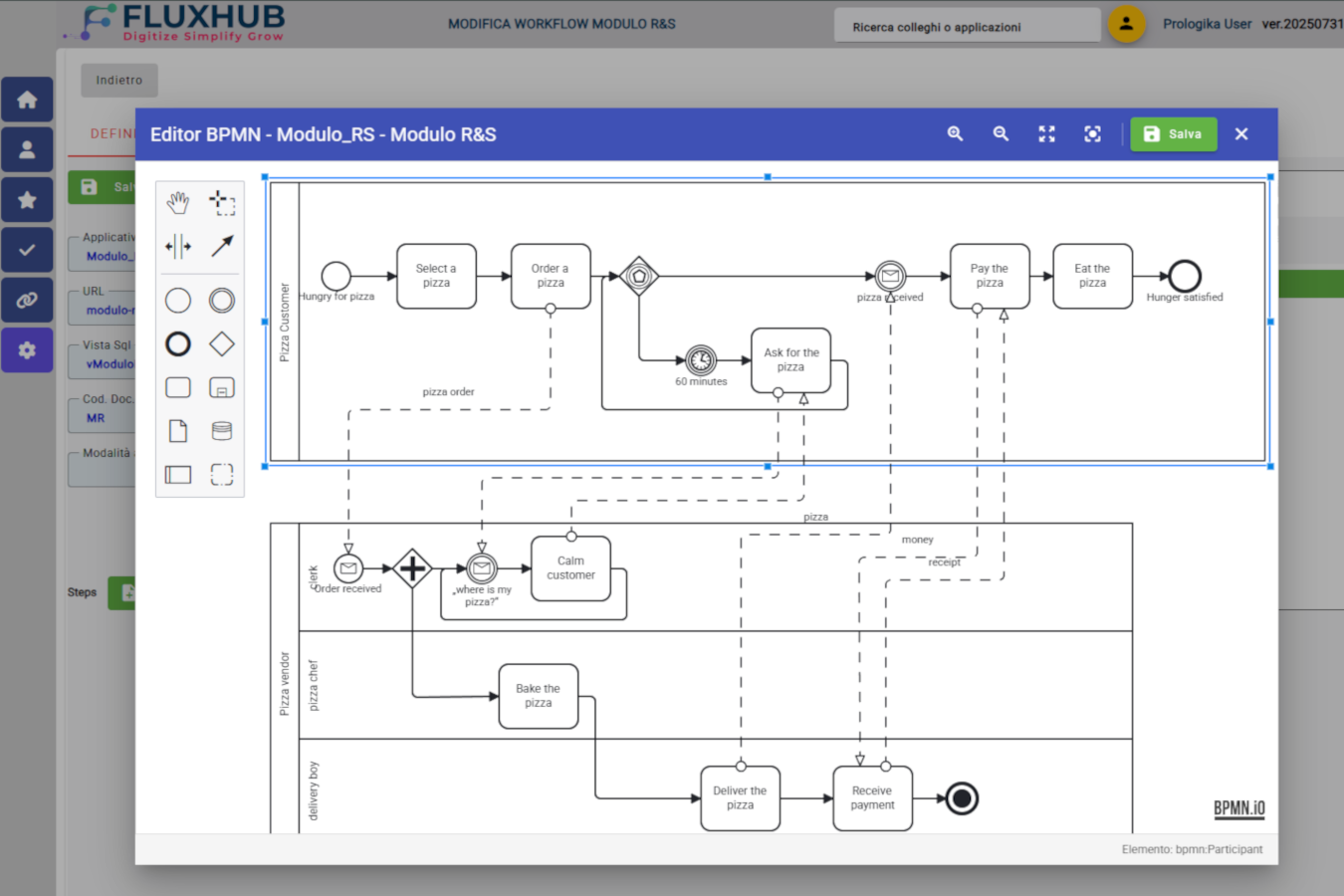Create an Intermediate Throw Event
Screen dimensions: 1344x896
click(x=221, y=300)
